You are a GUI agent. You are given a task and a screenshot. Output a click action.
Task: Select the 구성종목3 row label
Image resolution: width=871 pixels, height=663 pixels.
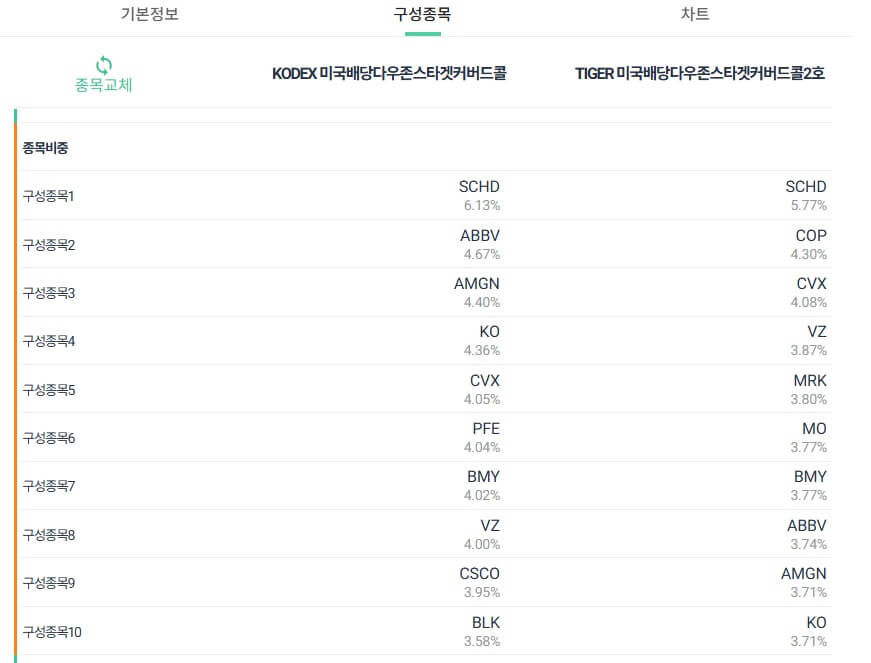(48, 293)
